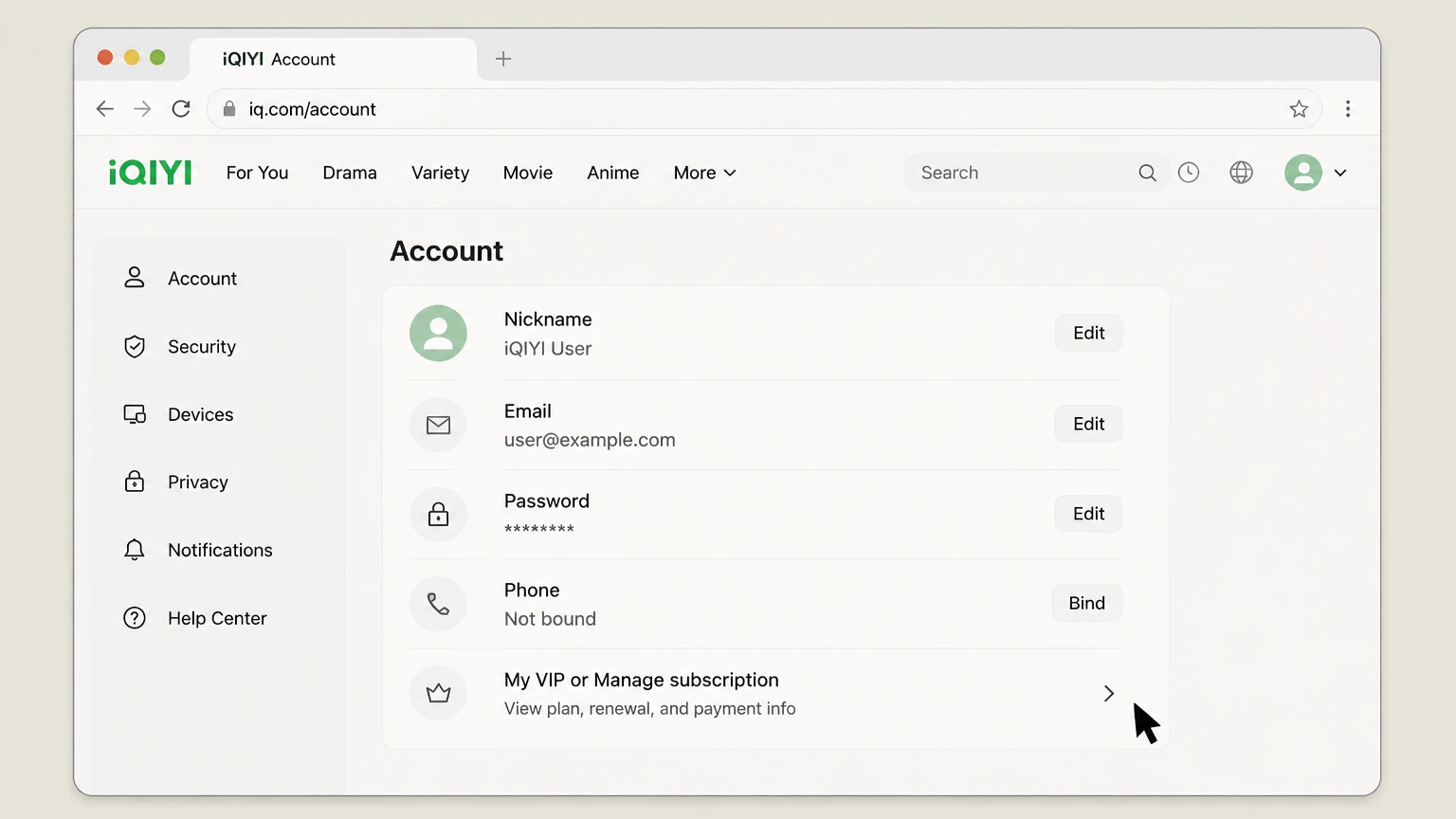
Task: Open My VIP subscription chevron arrow
Action: coord(1108,694)
